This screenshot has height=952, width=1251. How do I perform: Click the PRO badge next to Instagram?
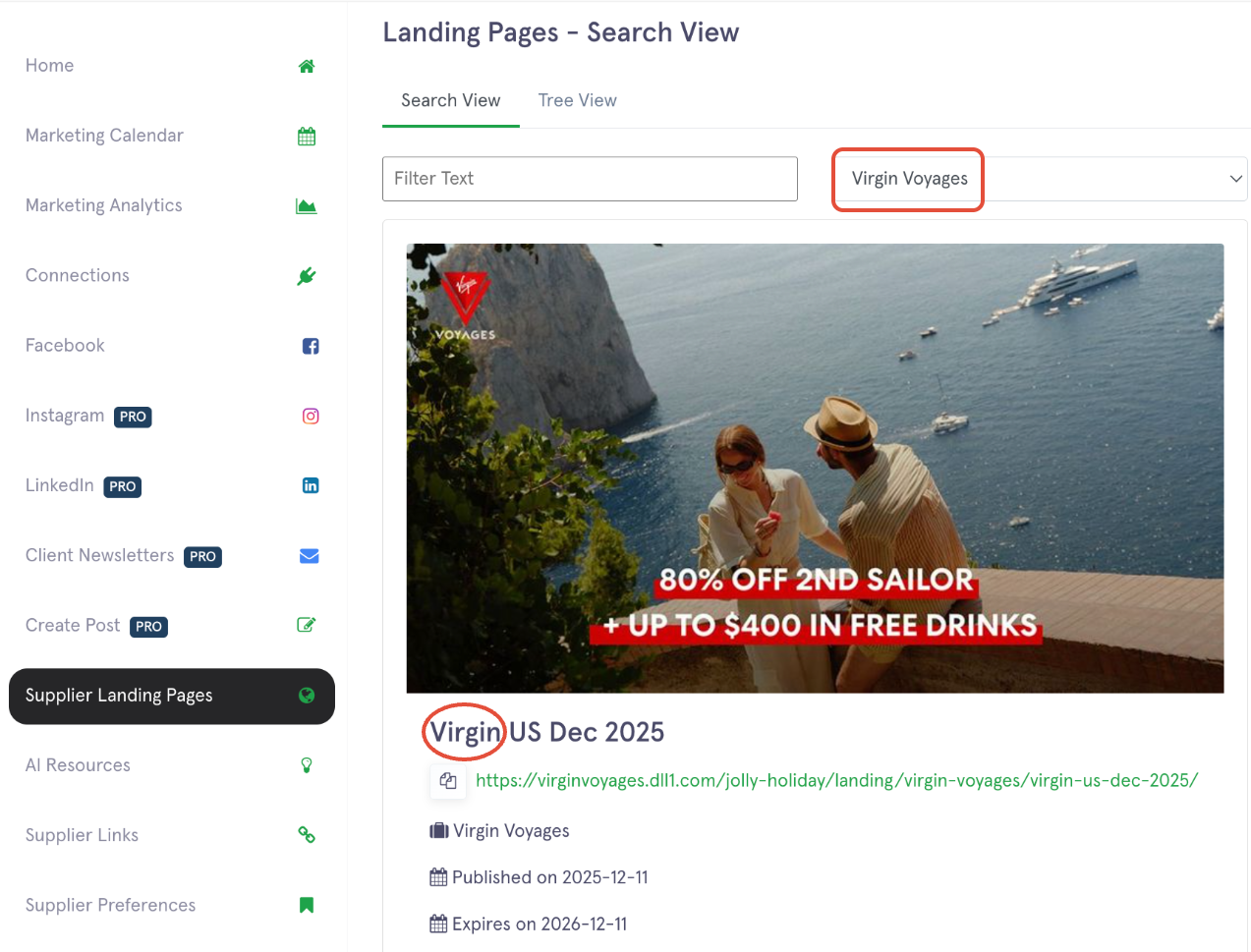pyautogui.click(x=133, y=417)
